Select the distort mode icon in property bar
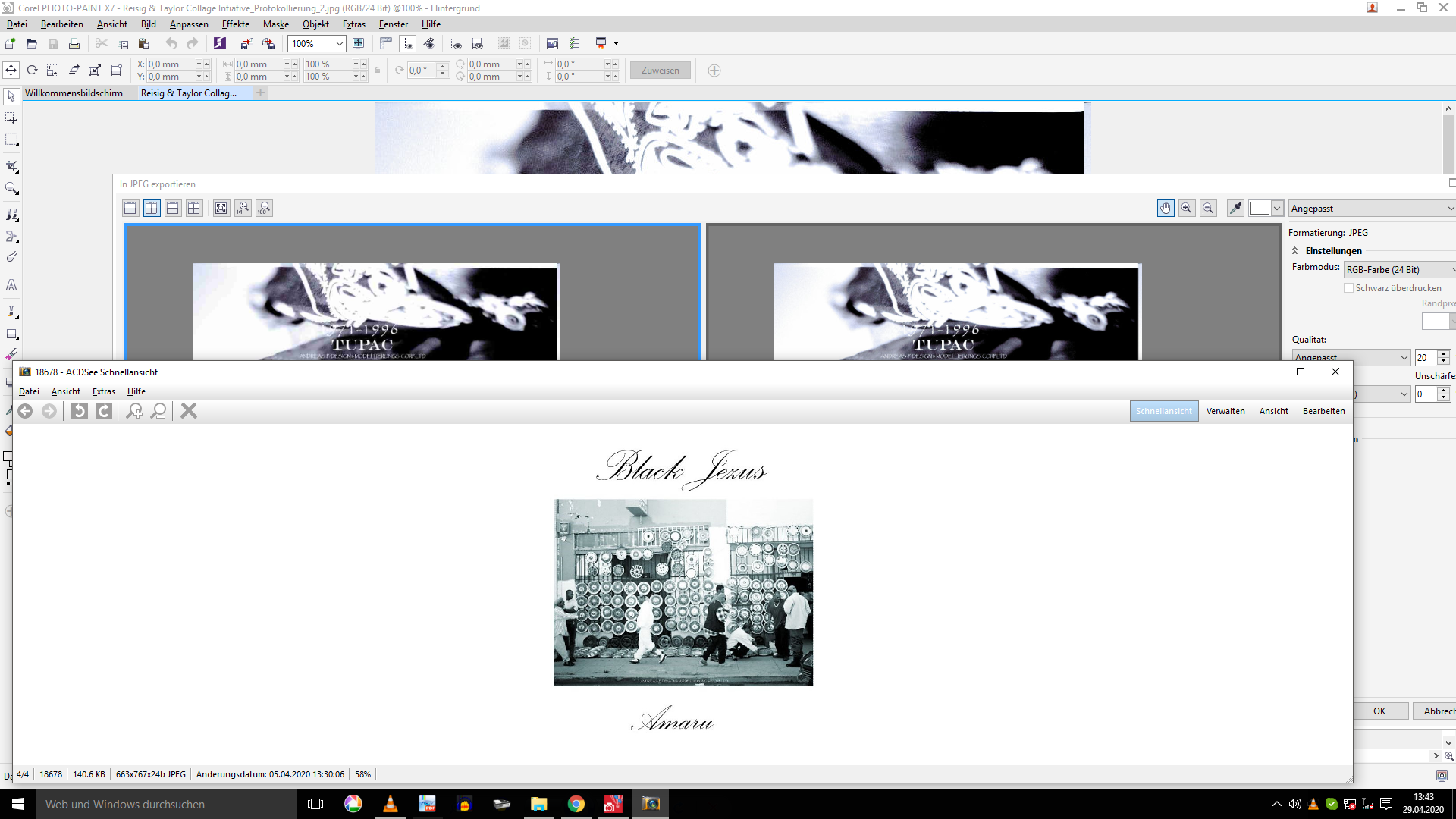 (95, 71)
